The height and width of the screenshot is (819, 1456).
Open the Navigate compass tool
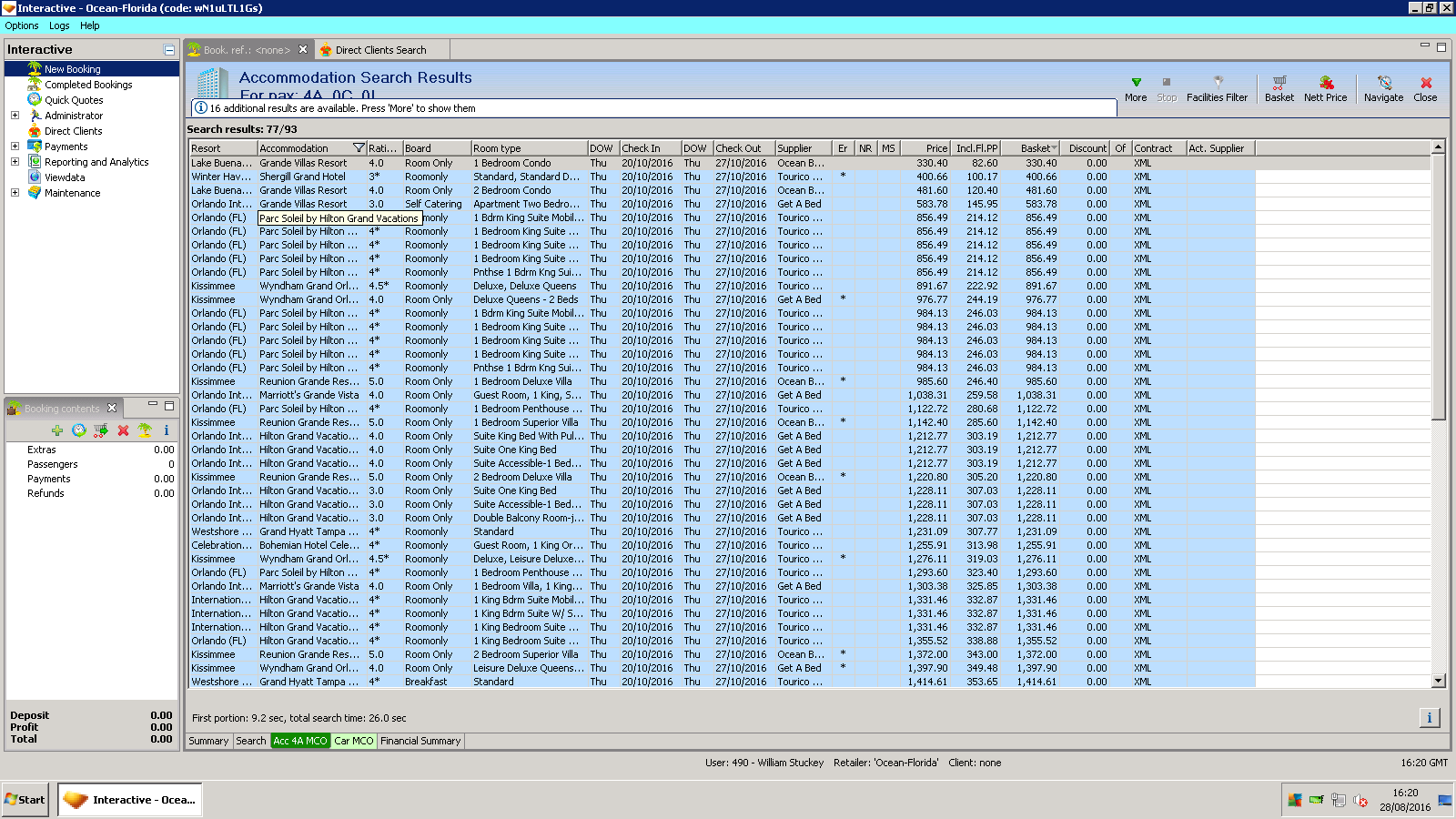pos(1384,82)
